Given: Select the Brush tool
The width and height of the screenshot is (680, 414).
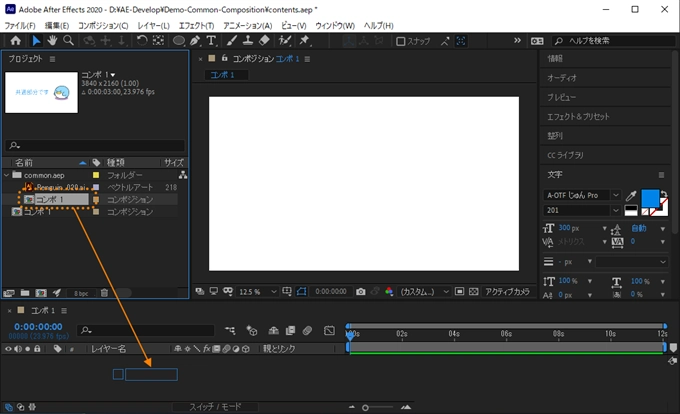Looking at the screenshot, I should [232, 41].
